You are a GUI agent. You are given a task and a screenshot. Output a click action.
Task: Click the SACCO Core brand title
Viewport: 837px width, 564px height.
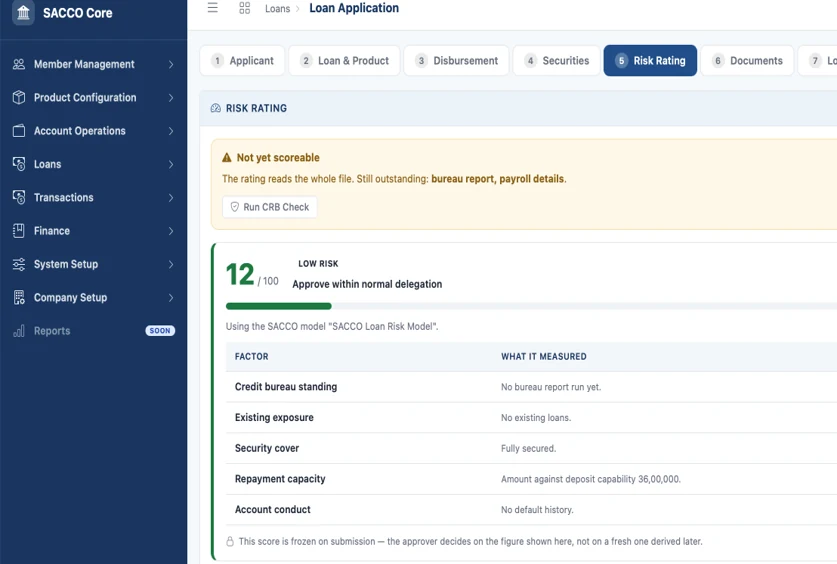point(78,13)
